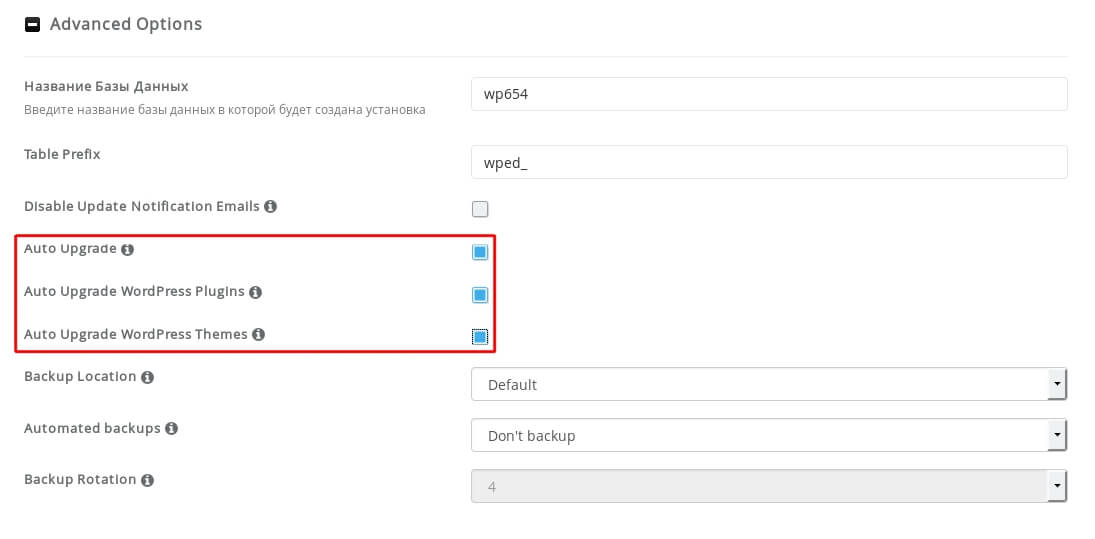Click info icon beside Auto Upgrade label
Screen dimensions: 1095x539
click(126, 249)
